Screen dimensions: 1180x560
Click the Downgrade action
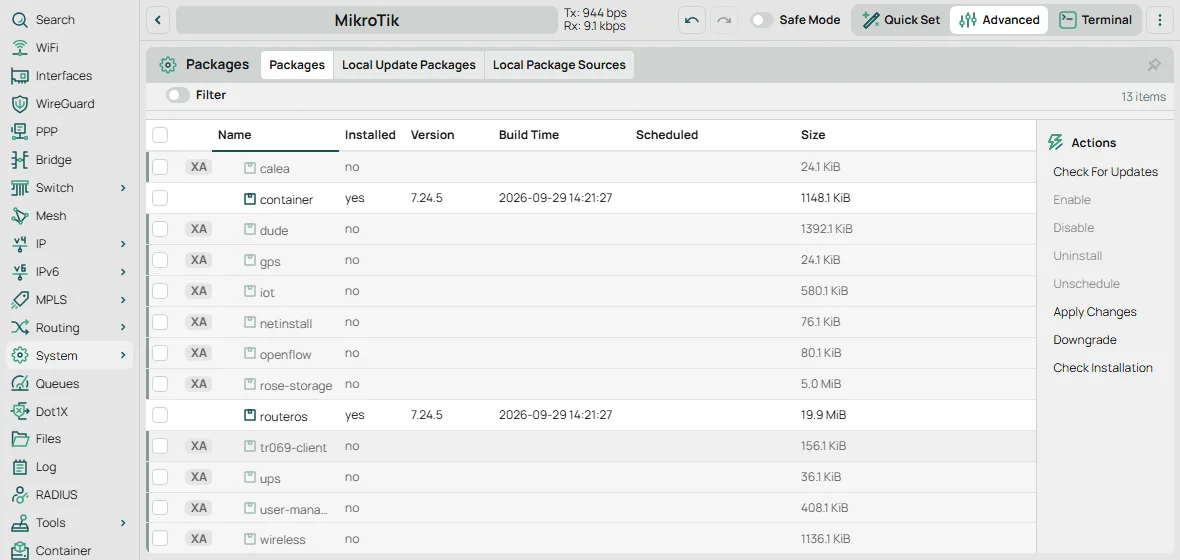(1085, 339)
